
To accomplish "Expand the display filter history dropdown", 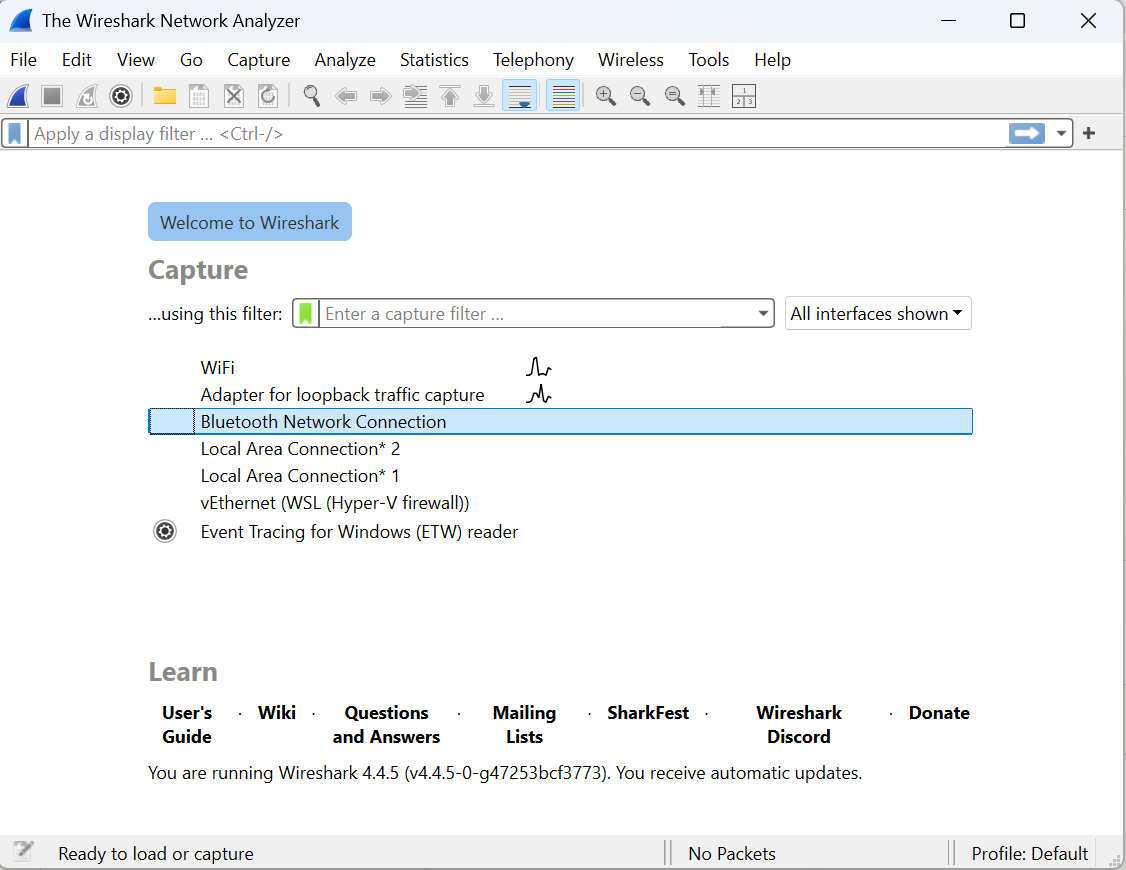I will pos(1061,134).
